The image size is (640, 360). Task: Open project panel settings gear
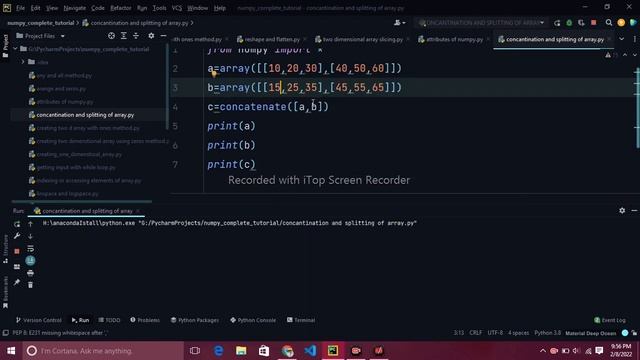coord(151,36)
